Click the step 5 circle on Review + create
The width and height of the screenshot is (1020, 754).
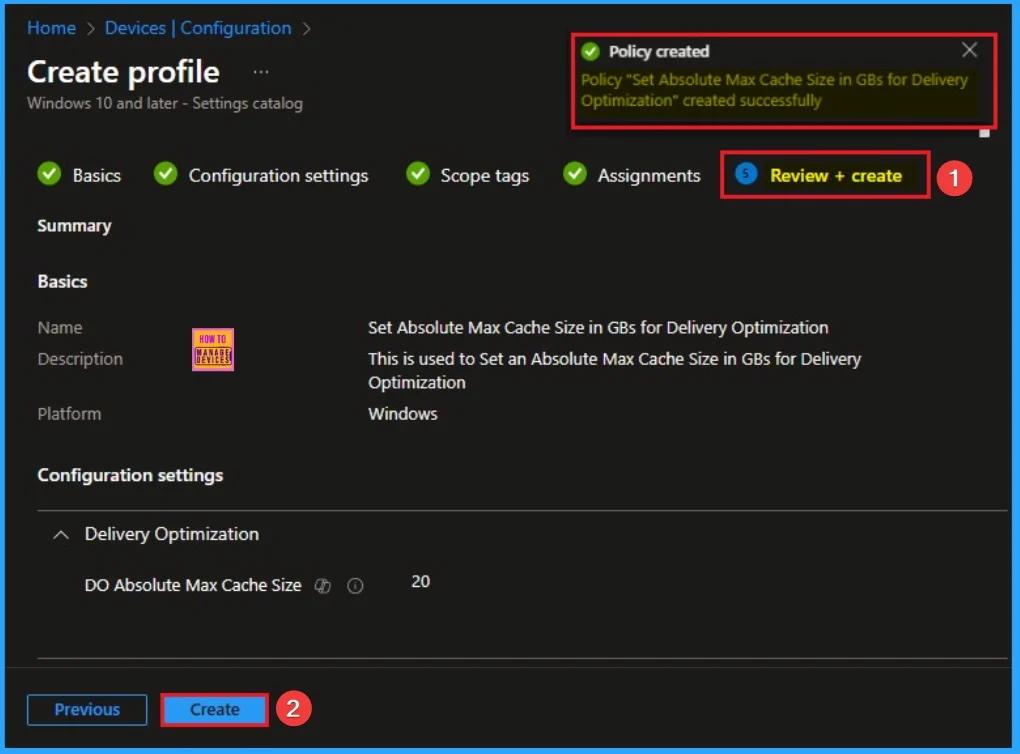[745, 175]
